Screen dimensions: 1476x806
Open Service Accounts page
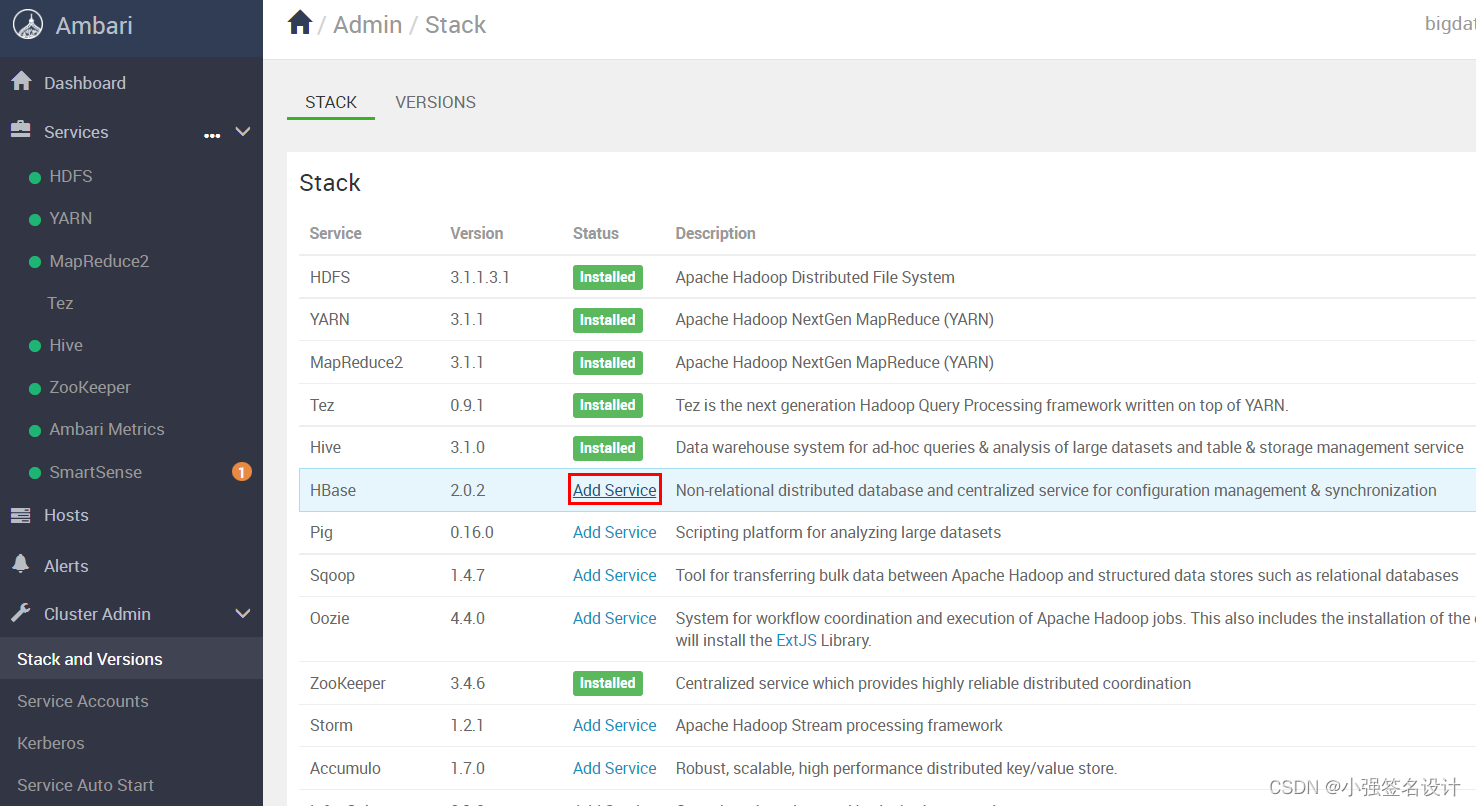coord(83,701)
